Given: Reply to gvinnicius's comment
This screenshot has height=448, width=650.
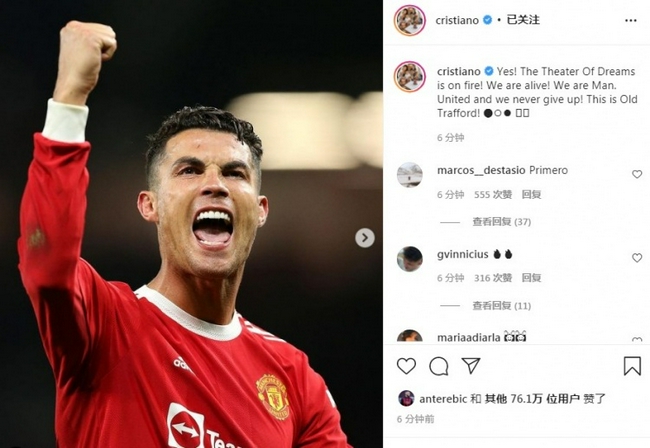Looking at the screenshot, I should click(531, 278).
